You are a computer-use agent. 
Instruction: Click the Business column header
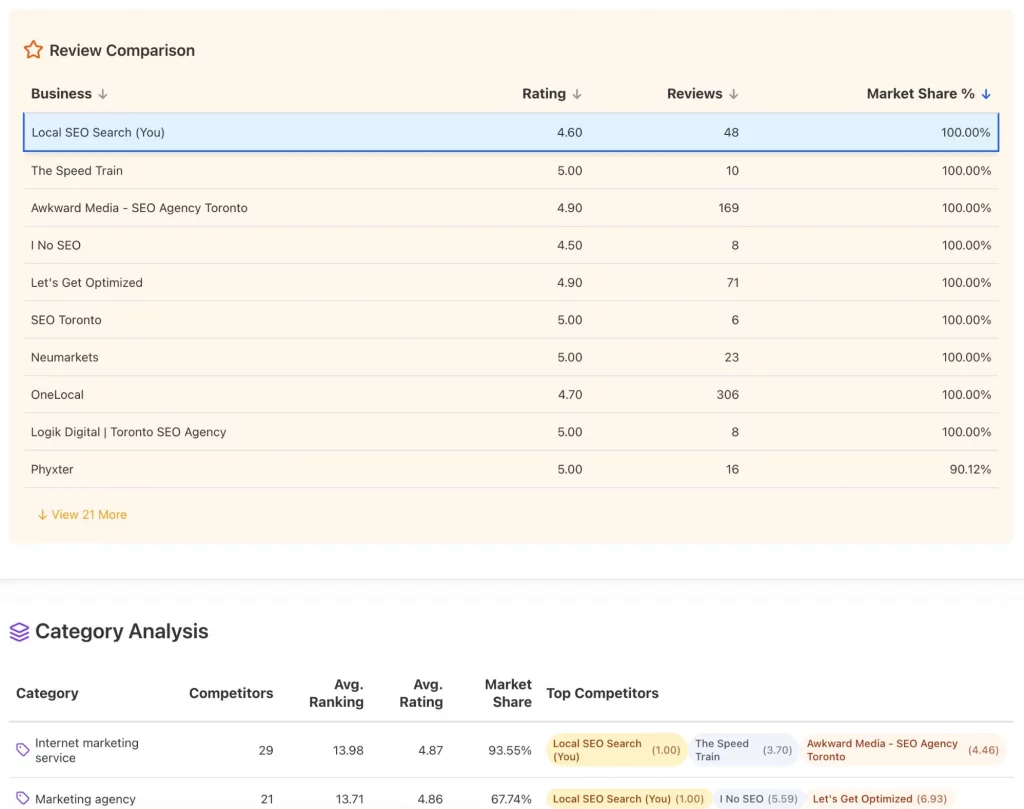pyautogui.click(x=61, y=93)
